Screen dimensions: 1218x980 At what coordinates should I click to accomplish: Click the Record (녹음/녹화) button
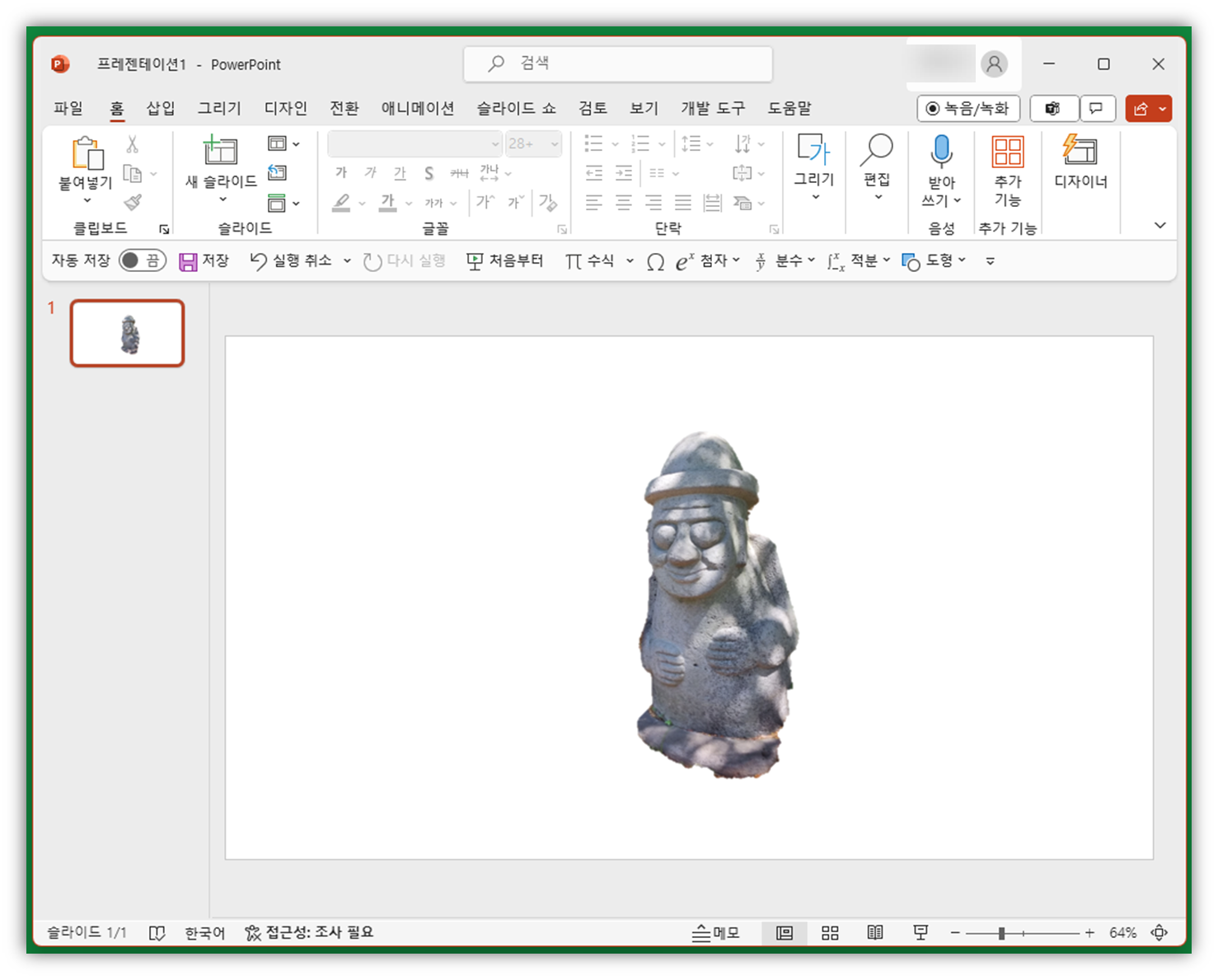pyautogui.click(x=967, y=109)
